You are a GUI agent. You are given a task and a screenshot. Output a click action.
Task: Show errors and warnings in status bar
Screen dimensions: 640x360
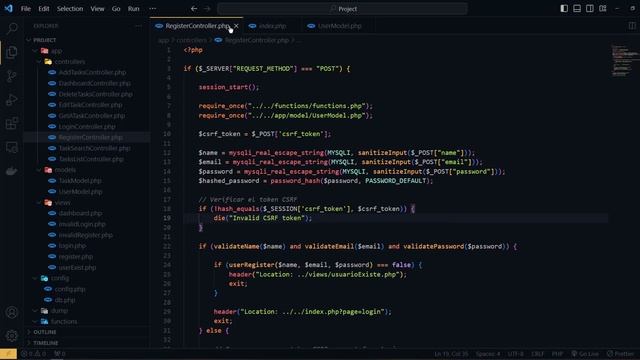pos(33,354)
